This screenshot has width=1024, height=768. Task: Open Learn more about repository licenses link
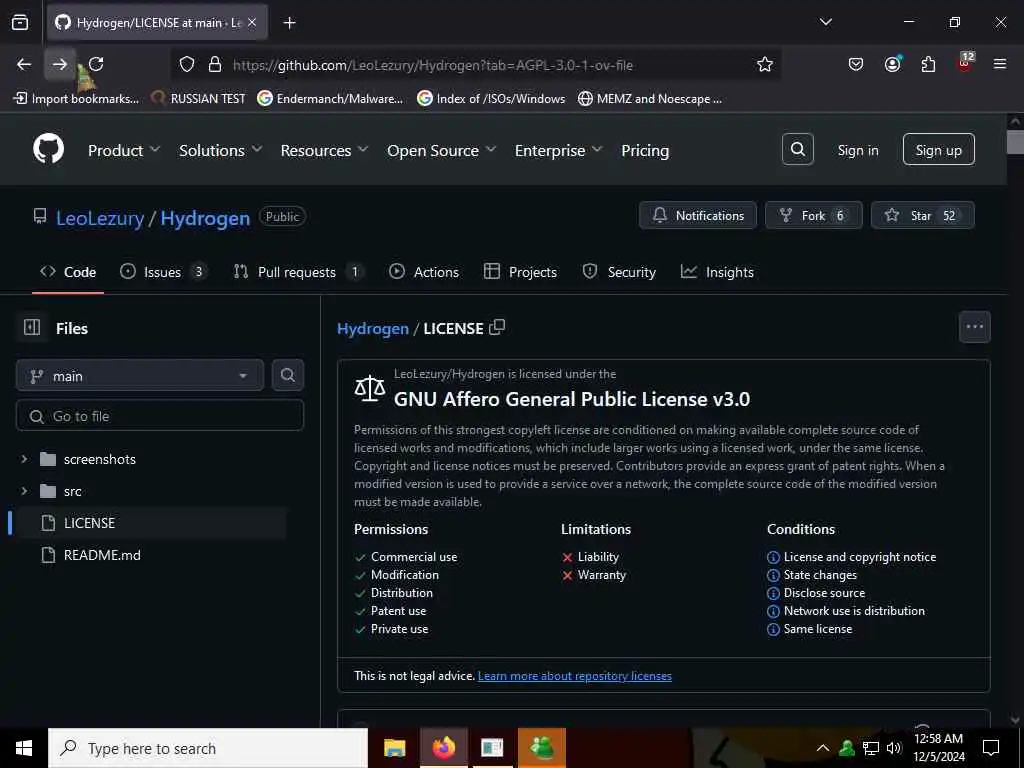pyautogui.click(x=575, y=676)
